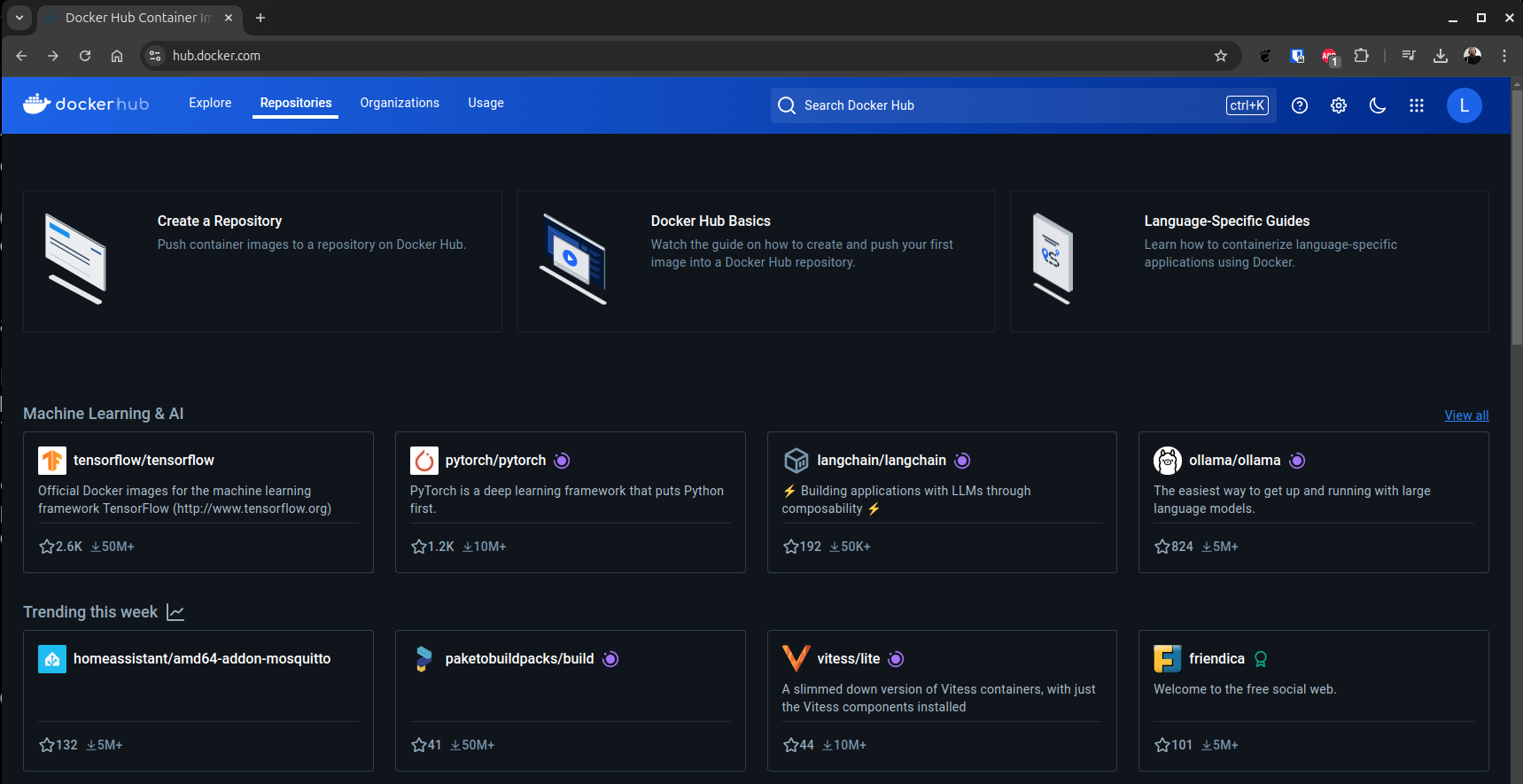The image size is (1523, 784).
Task: Click the paketobuildpacks logo icon
Action: pos(424,659)
